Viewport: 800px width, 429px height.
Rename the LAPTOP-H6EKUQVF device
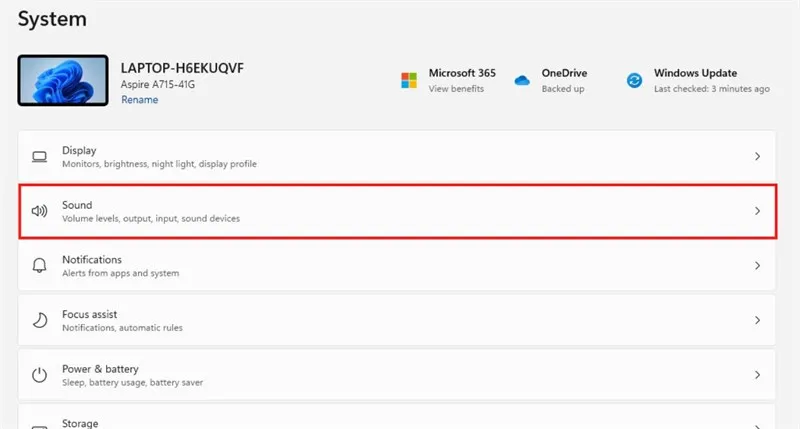coord(139,100)
